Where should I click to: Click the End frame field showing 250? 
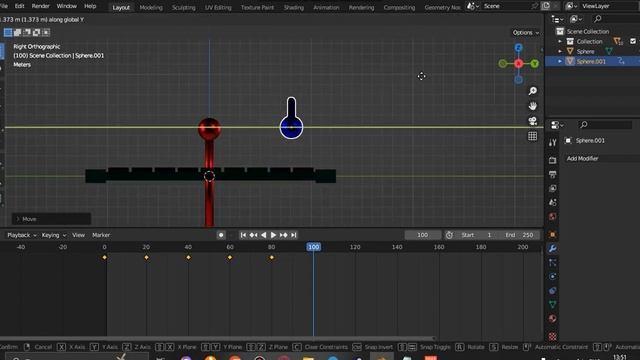(x=519, y=235)
